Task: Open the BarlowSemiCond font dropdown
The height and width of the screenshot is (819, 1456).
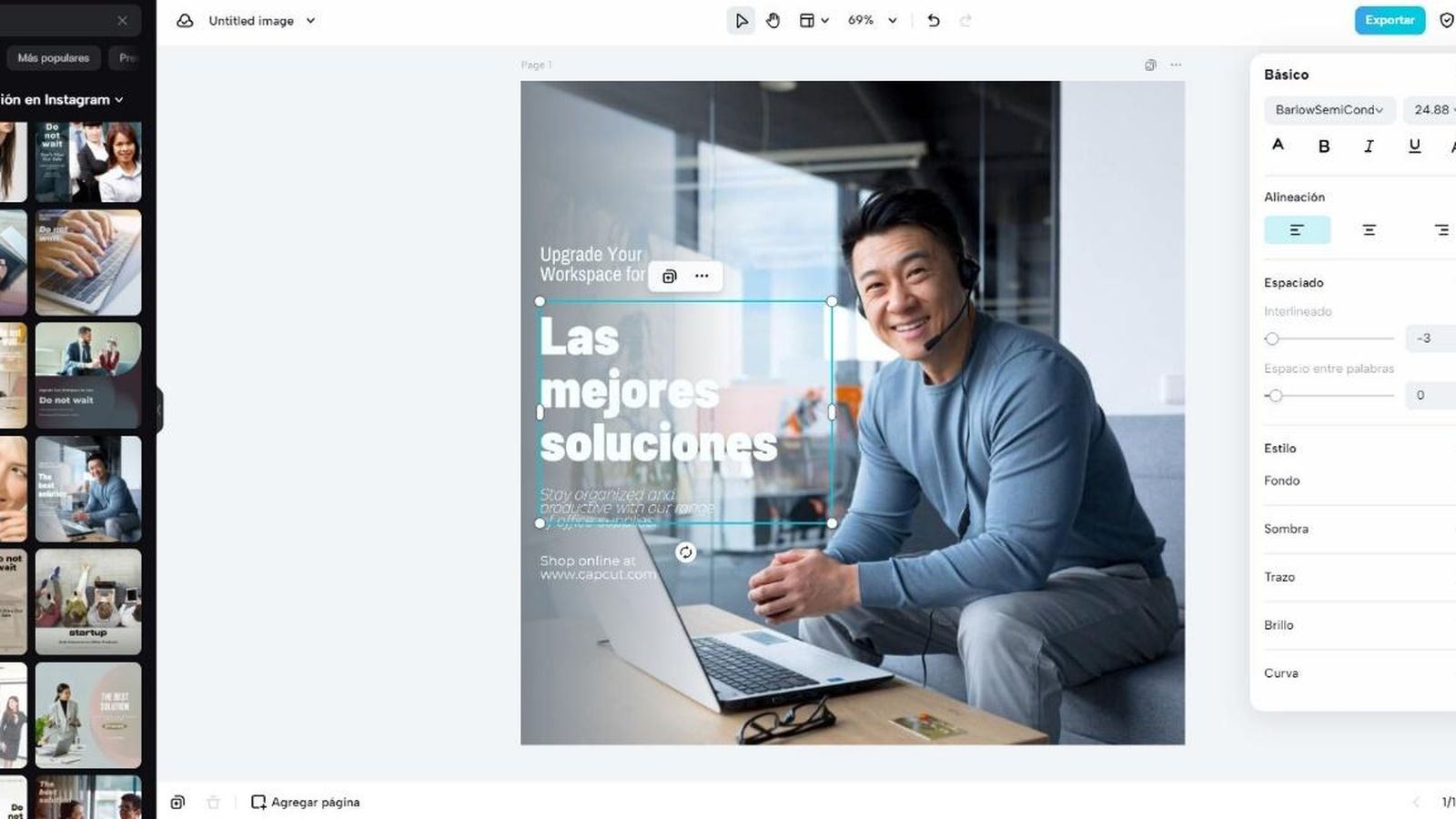Action: [x=1329, y=109]
